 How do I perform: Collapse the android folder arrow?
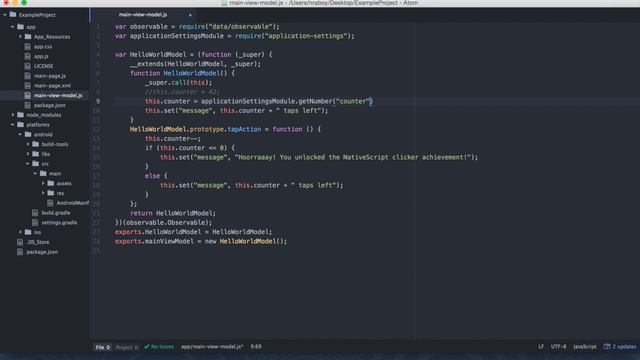[20, 134]
